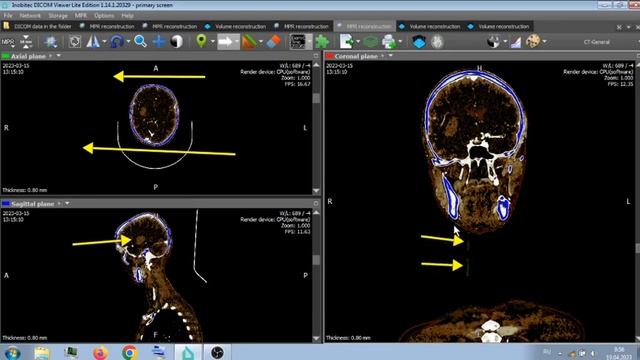Click the export document icon
Image resolution: width=640 pixels, height=360 pixels.
pos(347,42)
